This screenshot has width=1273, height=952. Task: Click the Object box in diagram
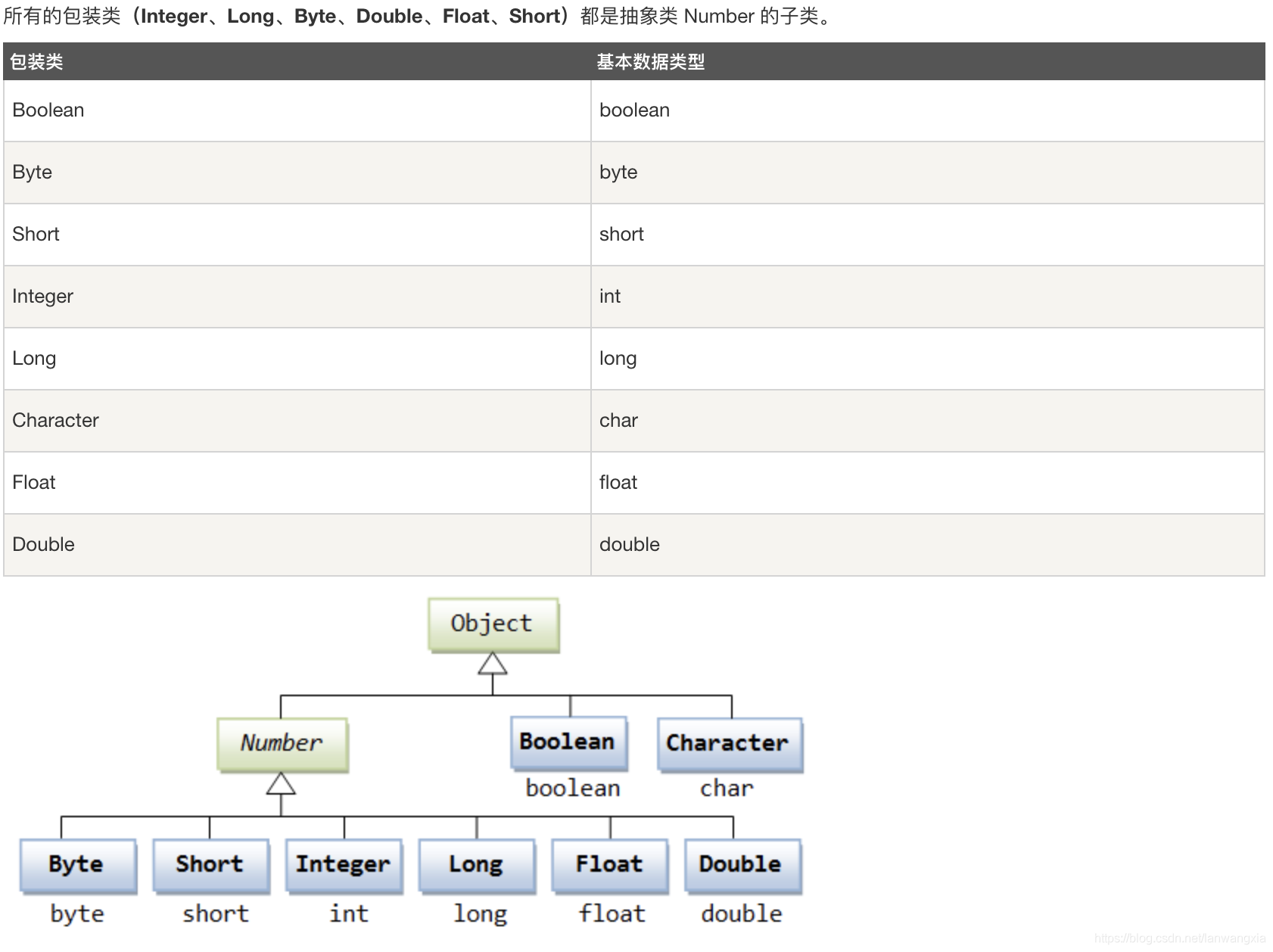coord(493,624)
